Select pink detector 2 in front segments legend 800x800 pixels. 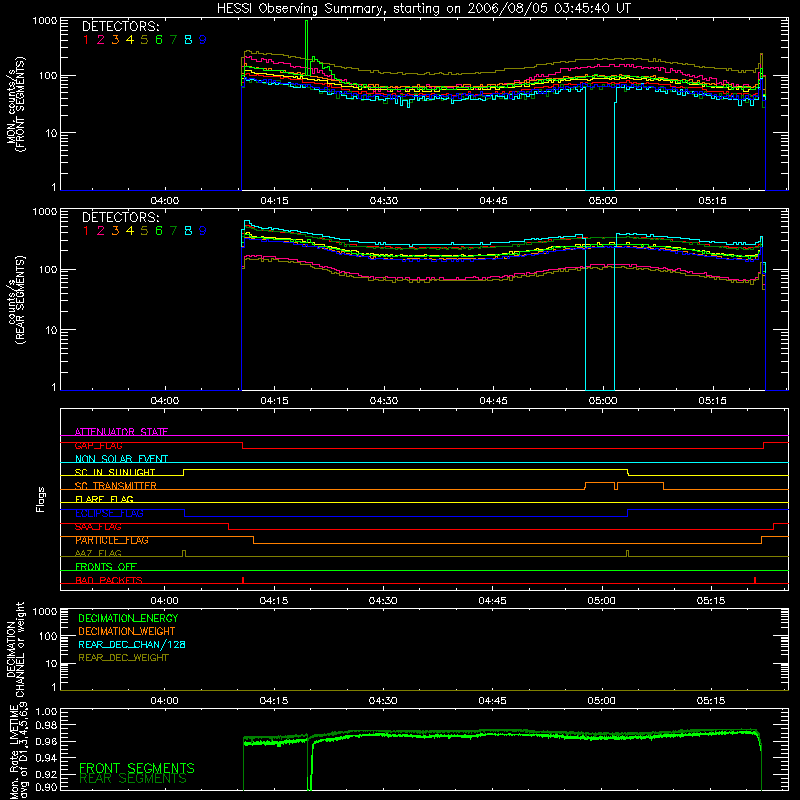point(101,40)
